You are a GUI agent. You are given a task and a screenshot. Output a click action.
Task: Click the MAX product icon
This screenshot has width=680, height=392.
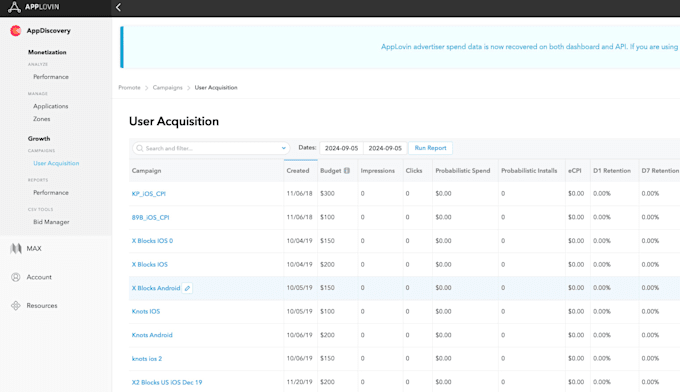(x=16, y=248)
